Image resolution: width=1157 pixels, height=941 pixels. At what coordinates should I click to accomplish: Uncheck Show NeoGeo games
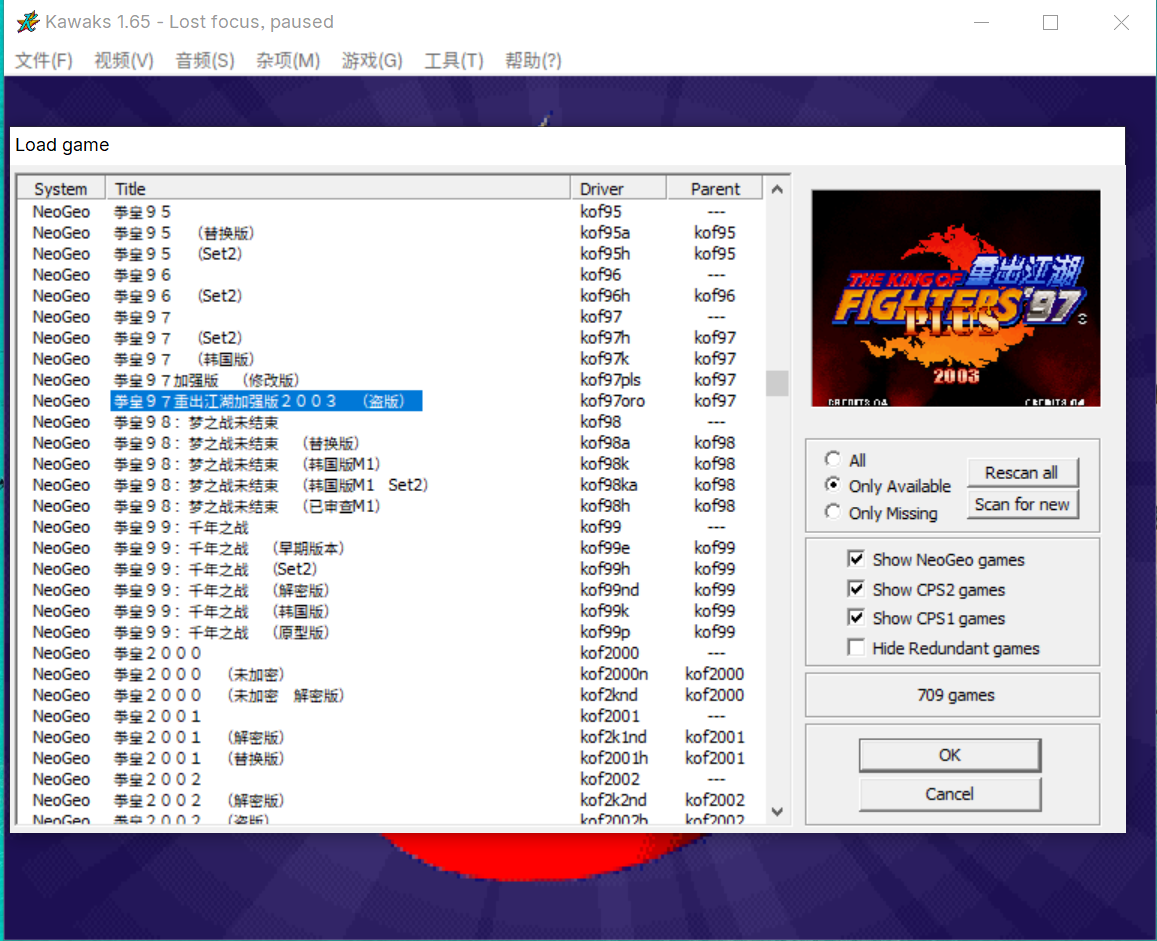click(x=856, y=560)
